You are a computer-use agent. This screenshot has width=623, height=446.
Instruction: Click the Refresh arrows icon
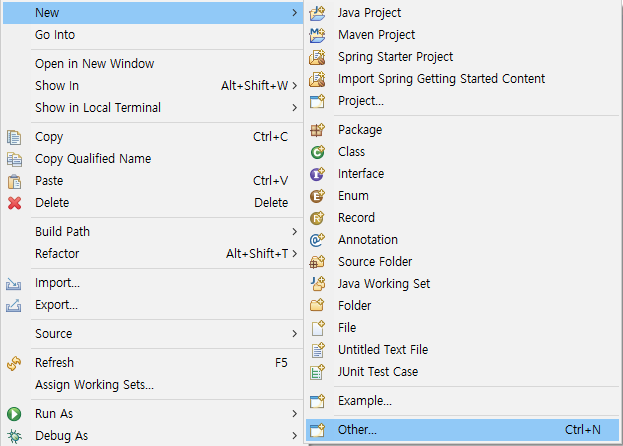(x=14, y=363)
